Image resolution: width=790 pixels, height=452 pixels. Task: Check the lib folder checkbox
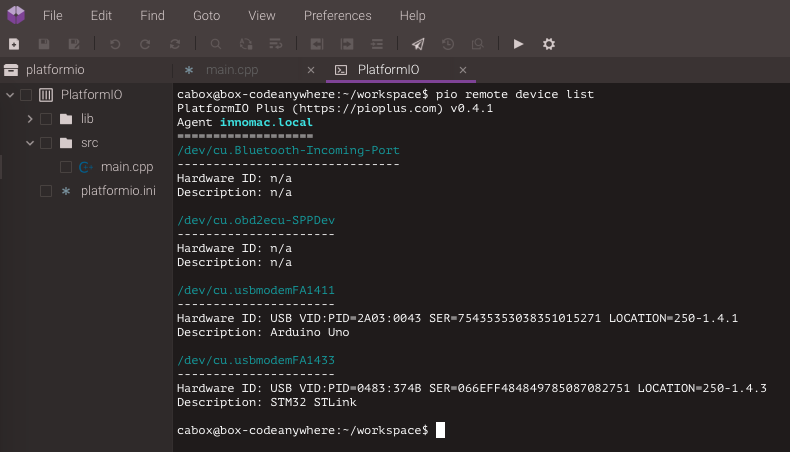[x=46, y=119]
